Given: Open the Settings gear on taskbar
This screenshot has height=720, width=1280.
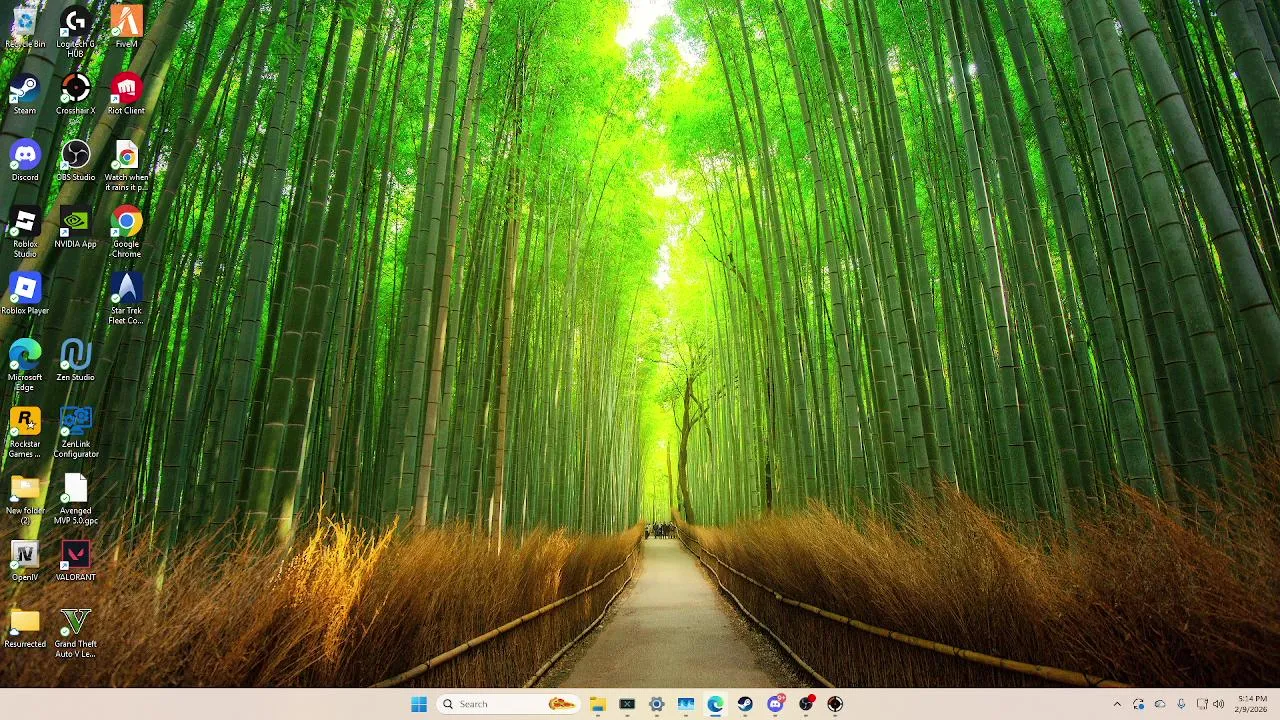Looking at the screenshot, I should point(656,704).
